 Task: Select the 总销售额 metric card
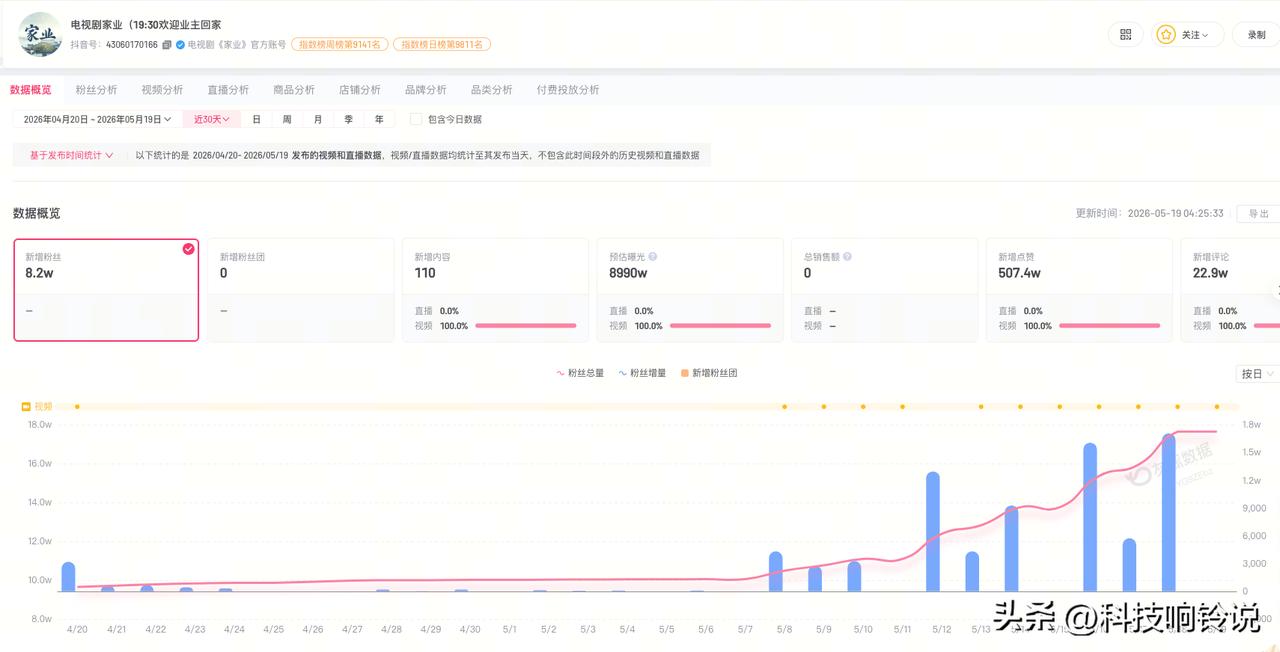(884, 290)
